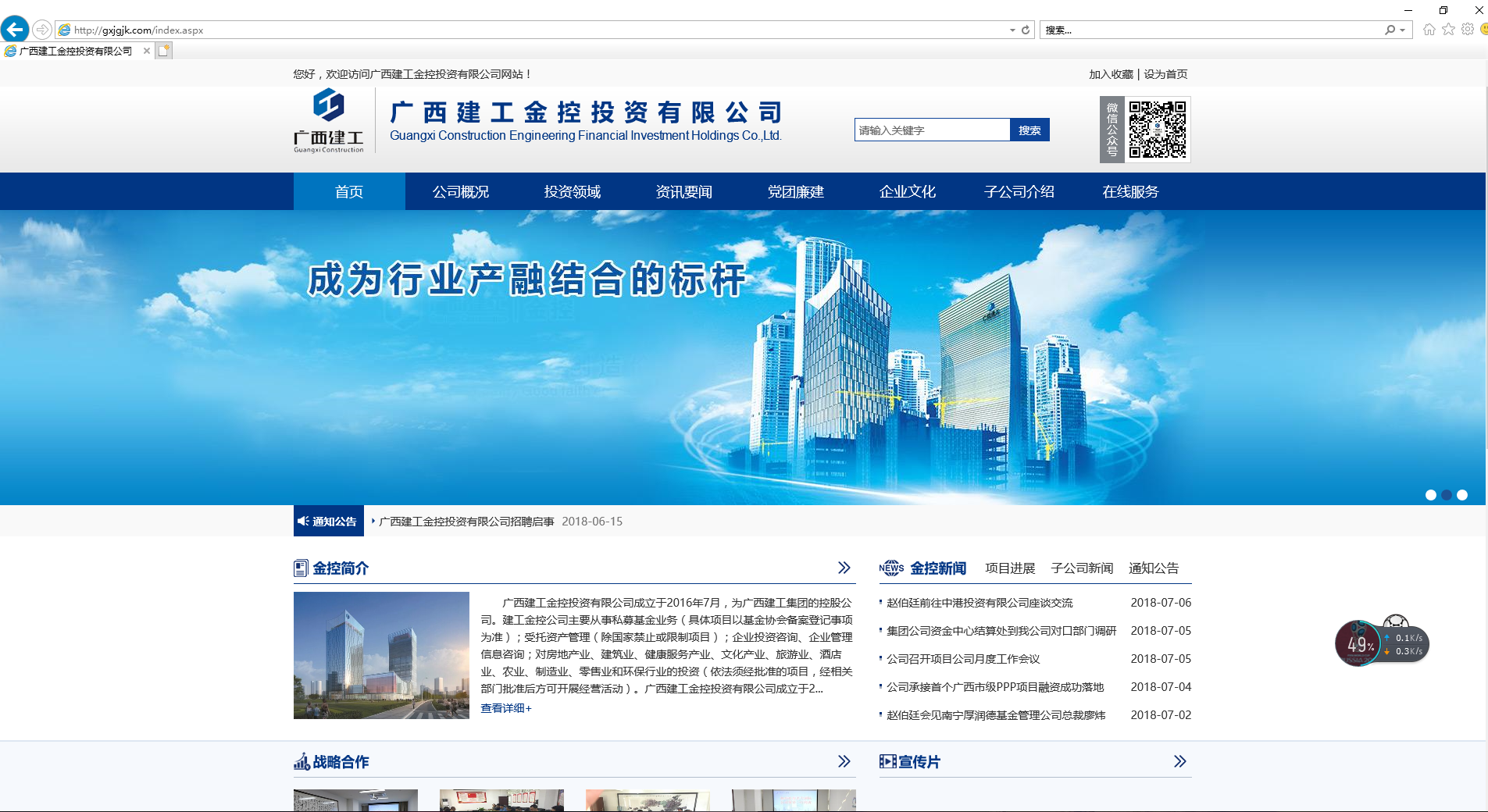Click the 请输入关键字 keyword field

(932, 130)
